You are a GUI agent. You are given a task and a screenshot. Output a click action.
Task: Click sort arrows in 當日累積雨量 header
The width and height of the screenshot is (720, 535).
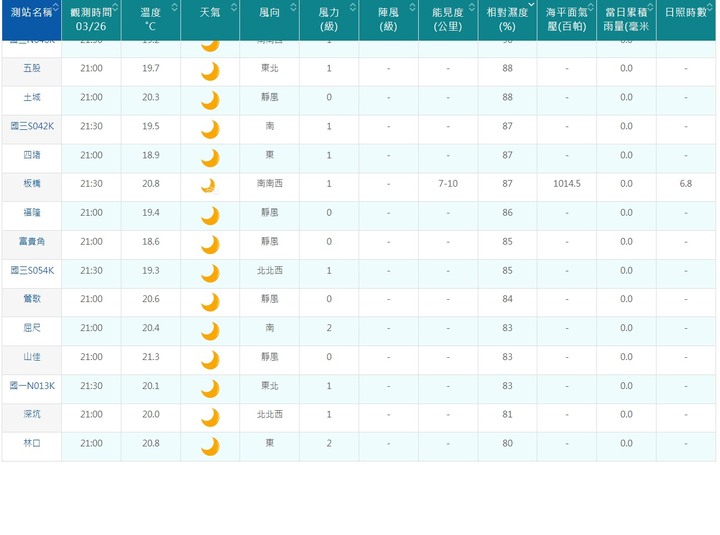point(650,7)
